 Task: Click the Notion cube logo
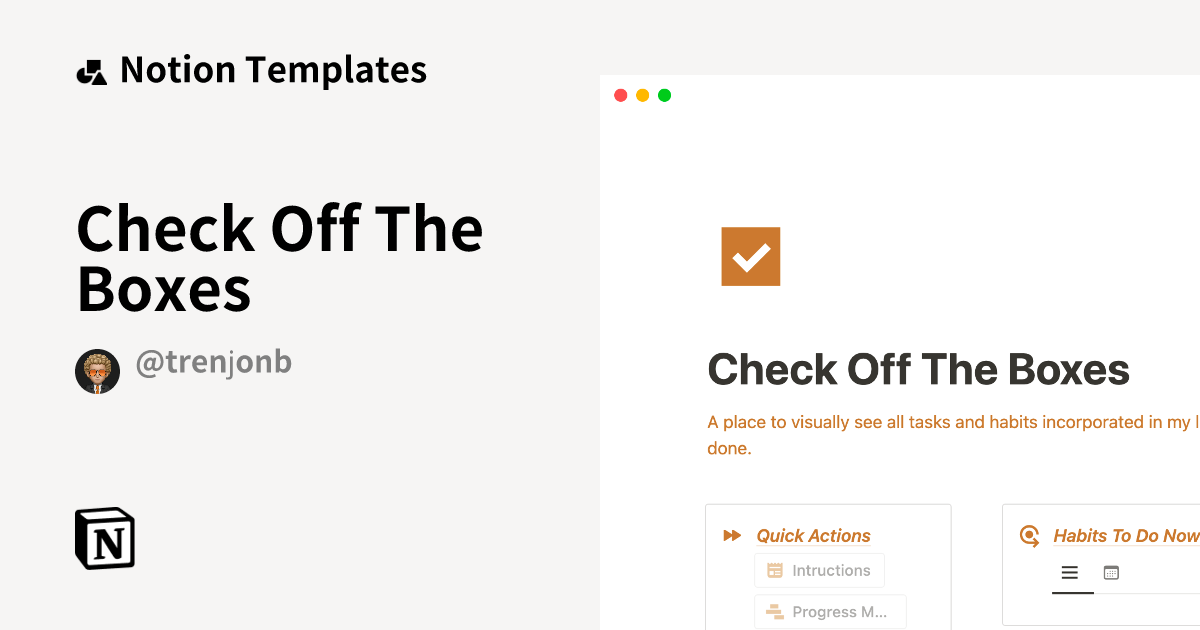(x=105, y=539)
